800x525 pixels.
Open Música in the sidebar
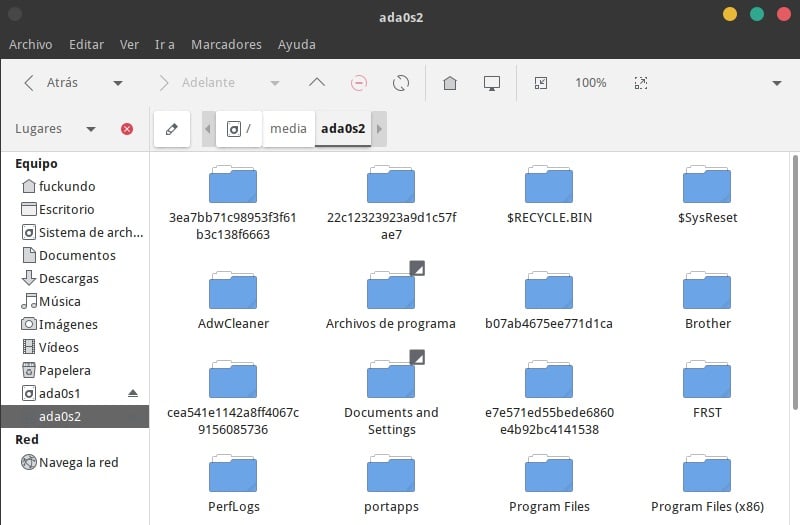click(74, 301)
